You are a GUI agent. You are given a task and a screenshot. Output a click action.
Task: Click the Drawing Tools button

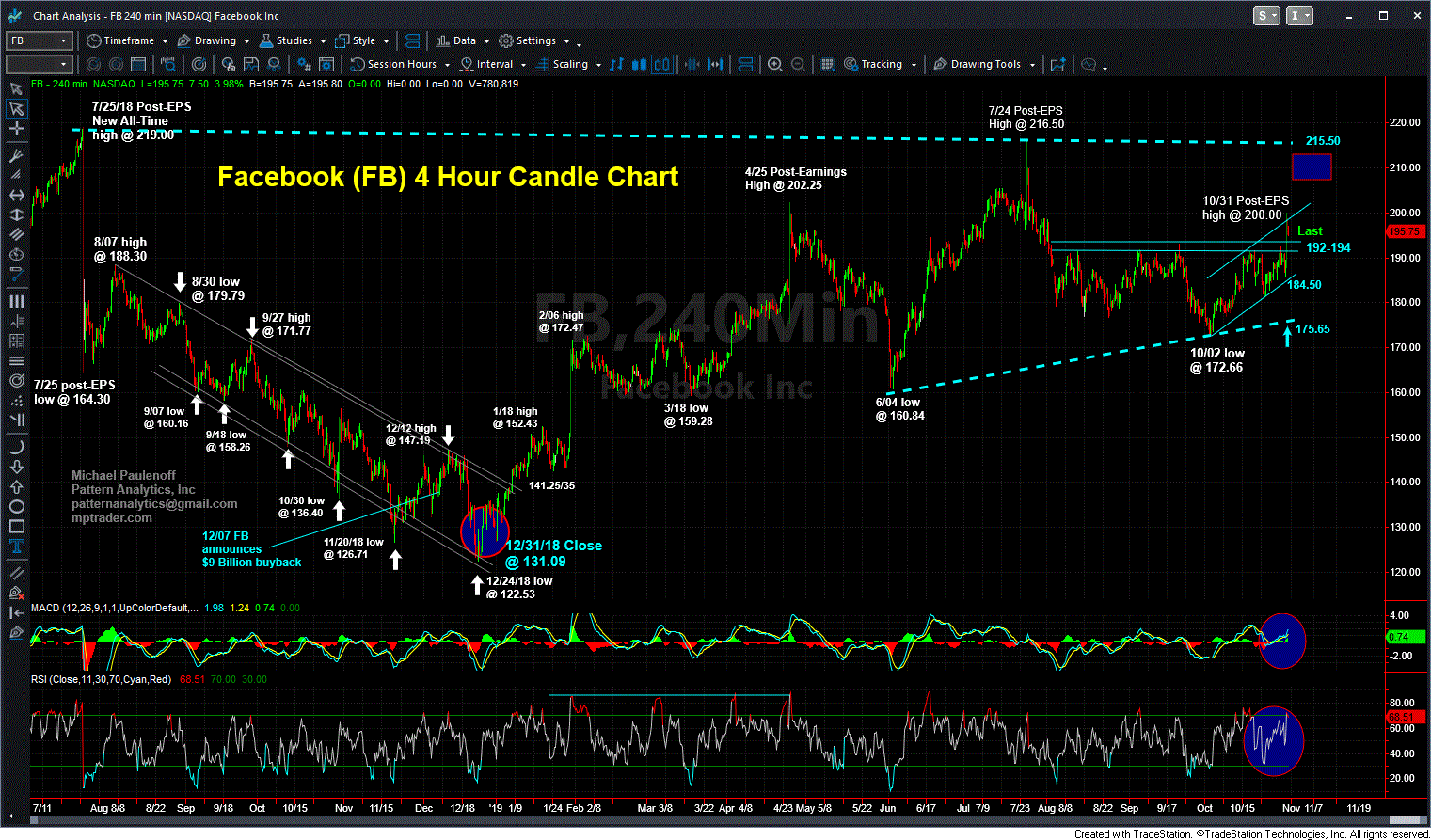click(978, 64)
